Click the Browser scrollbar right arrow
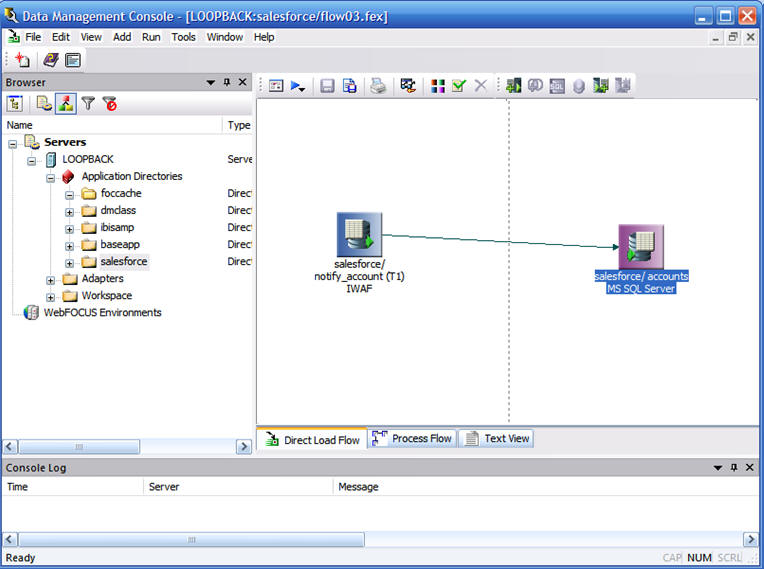Image resolution: width=764 pixels, height=569 pixels. [244, 446]
